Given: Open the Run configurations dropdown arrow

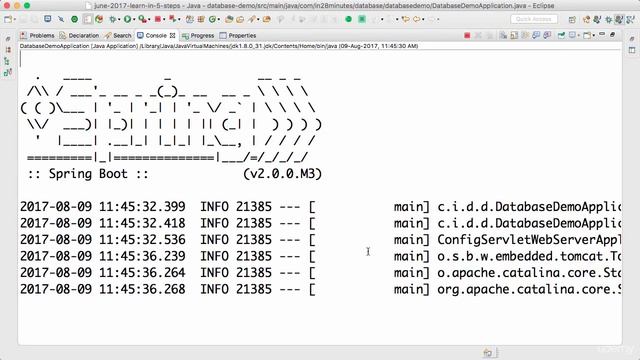Looking at the screenshot, I should (134, 19).
